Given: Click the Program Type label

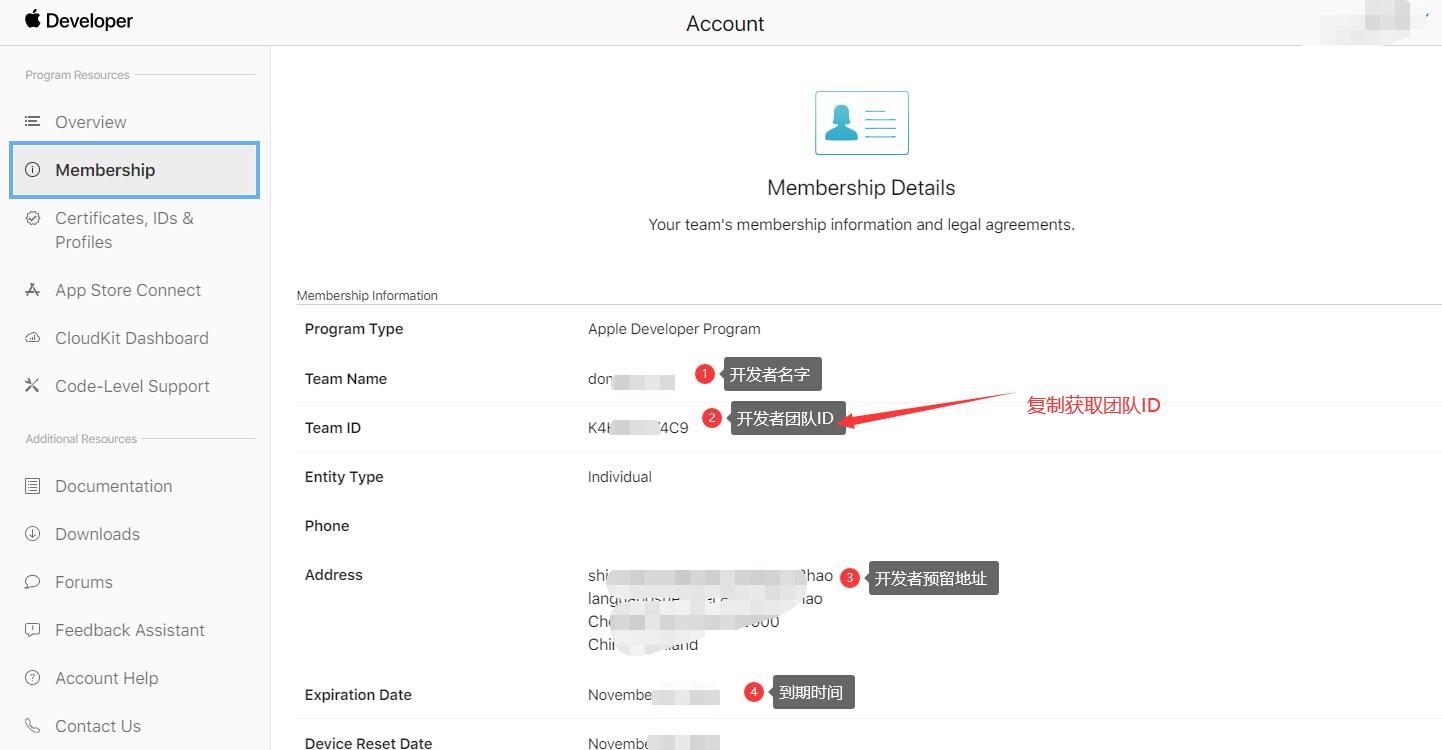Looking at the screenshot, I should tap(354, 329).
